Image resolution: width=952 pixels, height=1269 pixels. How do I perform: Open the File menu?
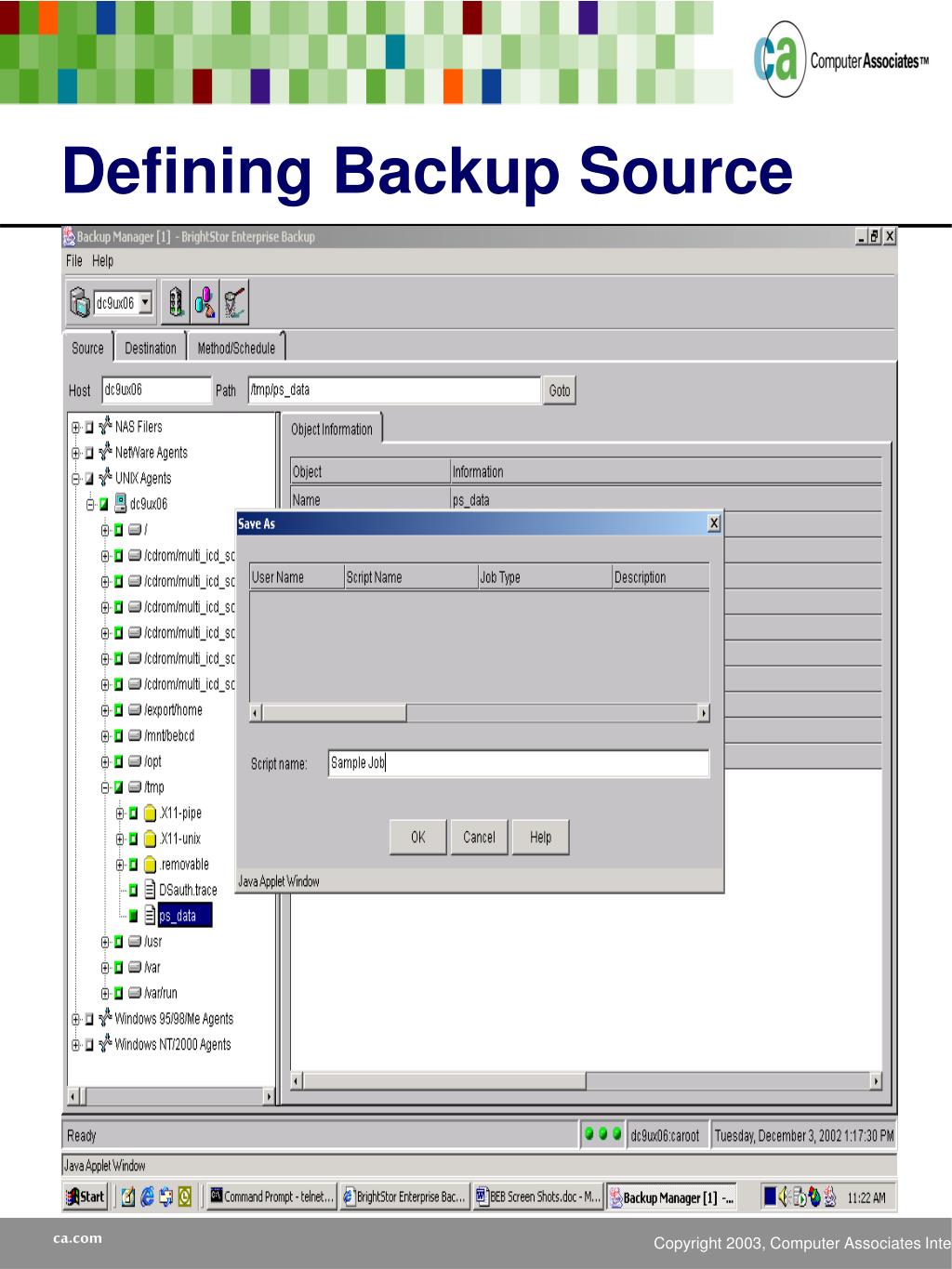click(74, 261)
